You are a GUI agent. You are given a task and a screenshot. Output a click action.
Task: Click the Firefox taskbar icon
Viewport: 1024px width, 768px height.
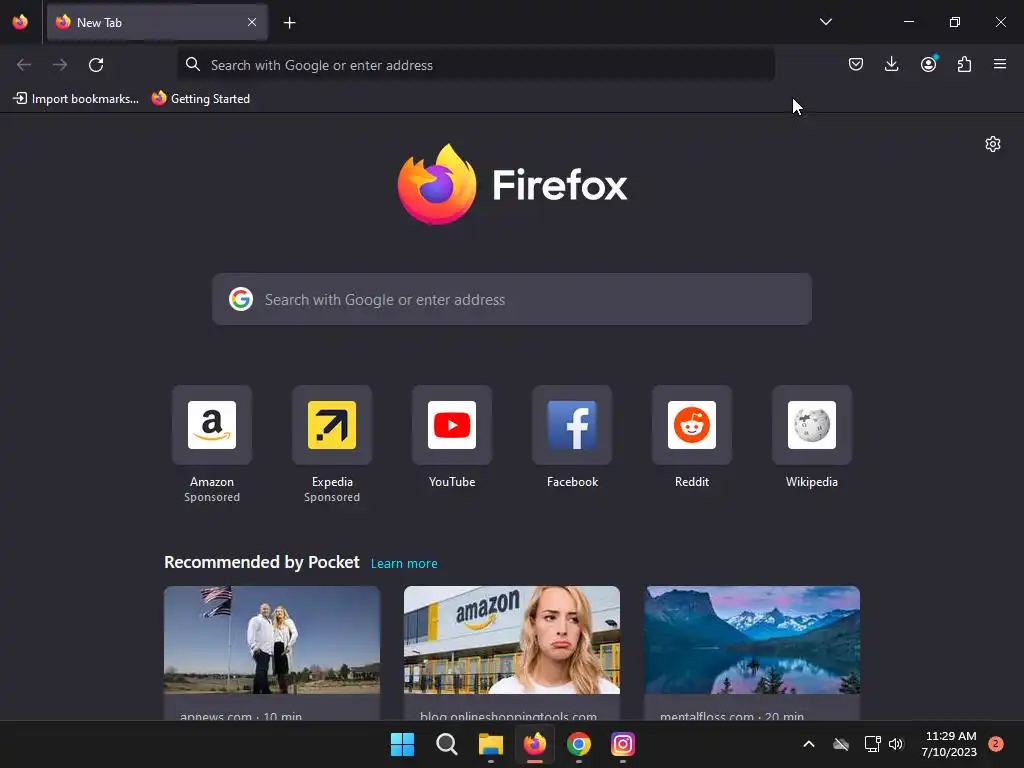click(535, 744)
